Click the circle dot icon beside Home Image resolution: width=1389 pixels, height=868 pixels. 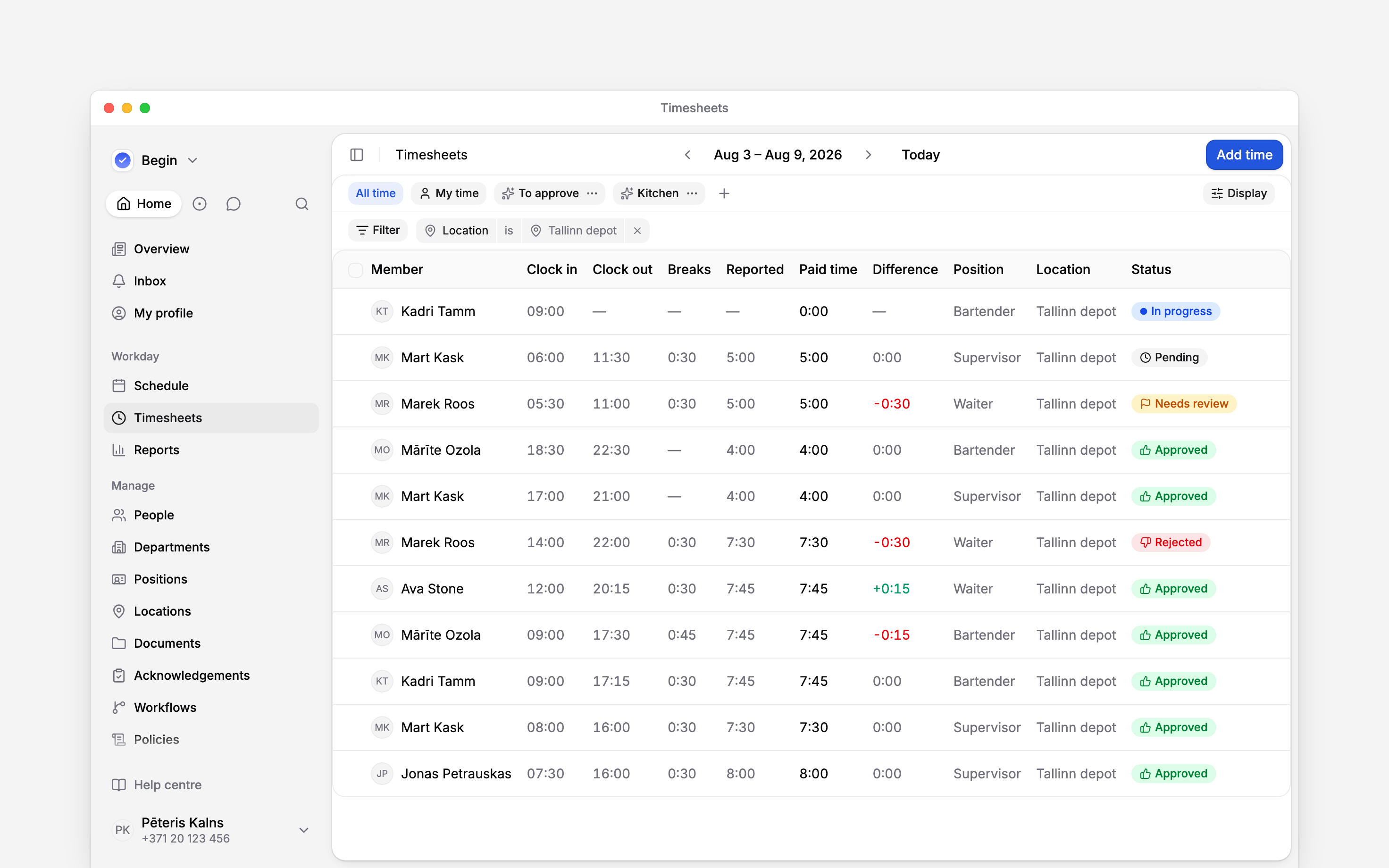[199, 204]
